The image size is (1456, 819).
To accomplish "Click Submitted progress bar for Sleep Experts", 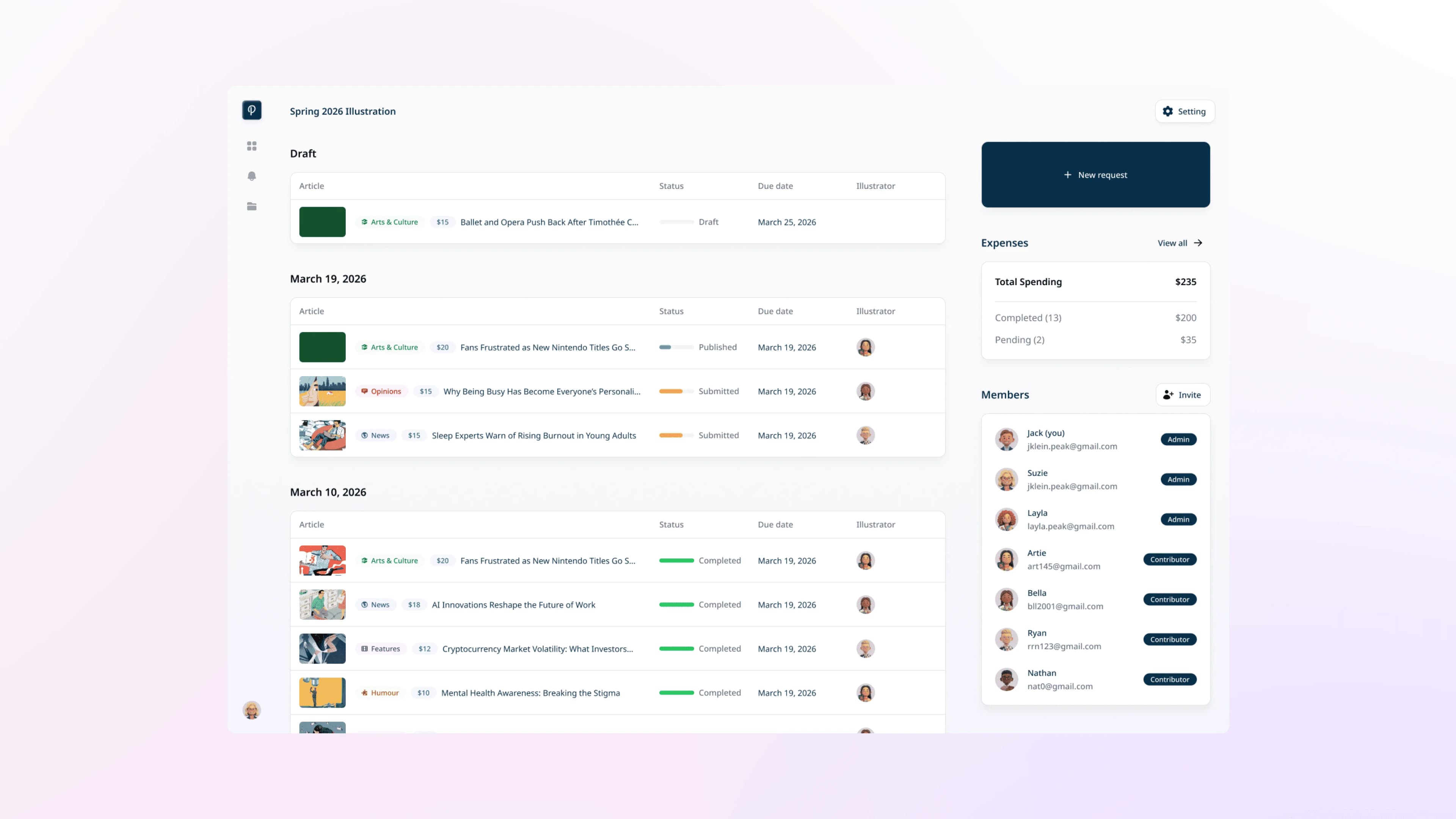I will (x=676, y=435).
